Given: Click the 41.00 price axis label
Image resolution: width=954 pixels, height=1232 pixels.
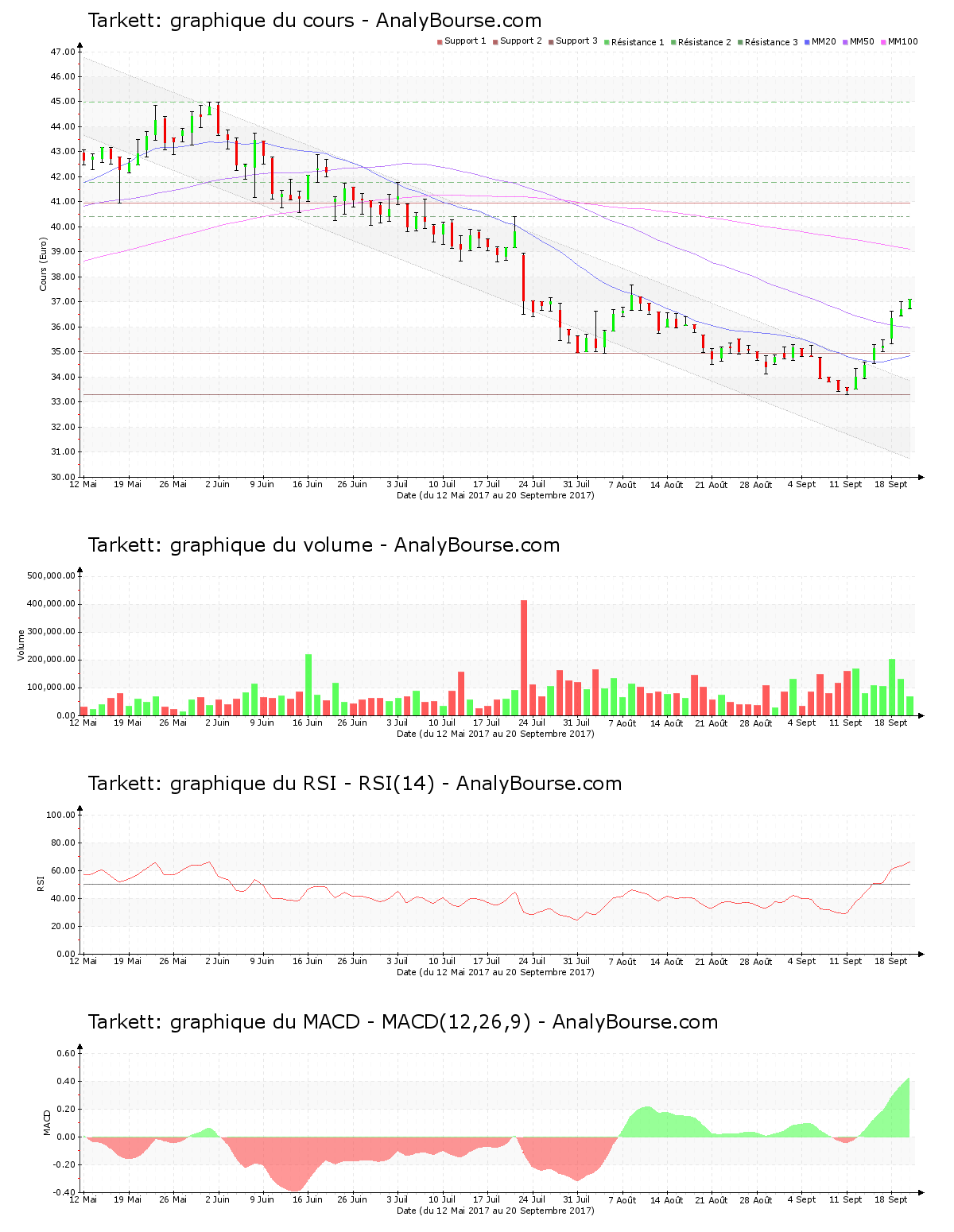Looking at the screenshot, I should (x=63, y=202).
